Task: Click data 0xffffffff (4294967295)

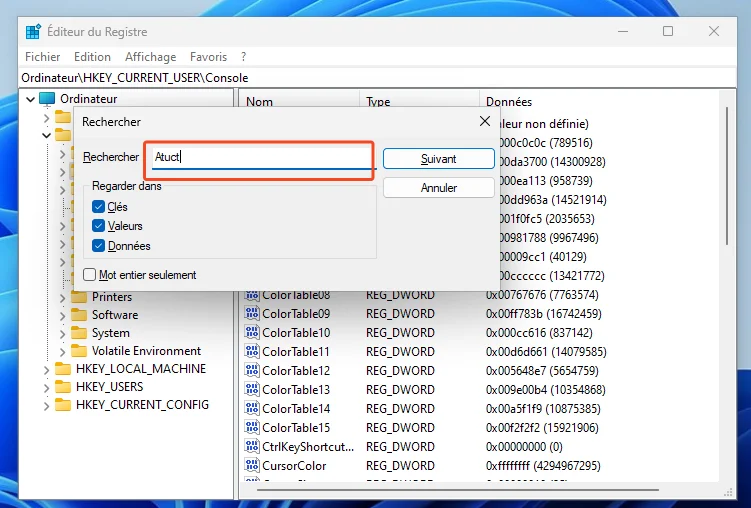Action: point(543,465)
